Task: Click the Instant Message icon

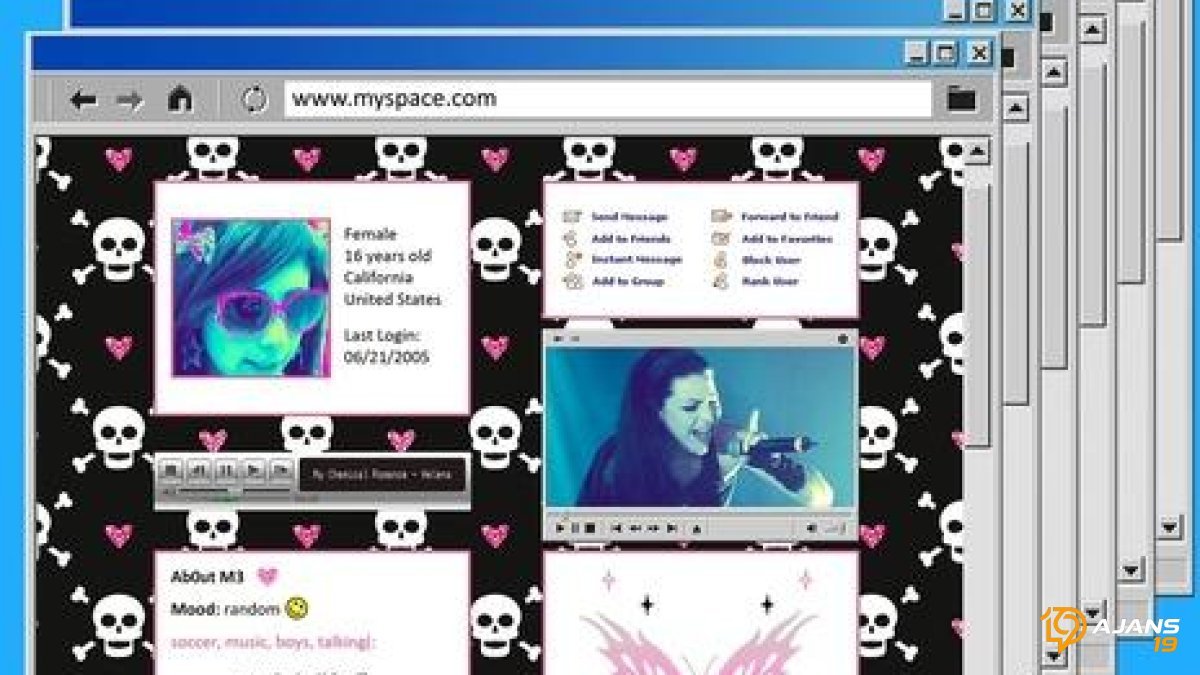Action: pos(573,260)
